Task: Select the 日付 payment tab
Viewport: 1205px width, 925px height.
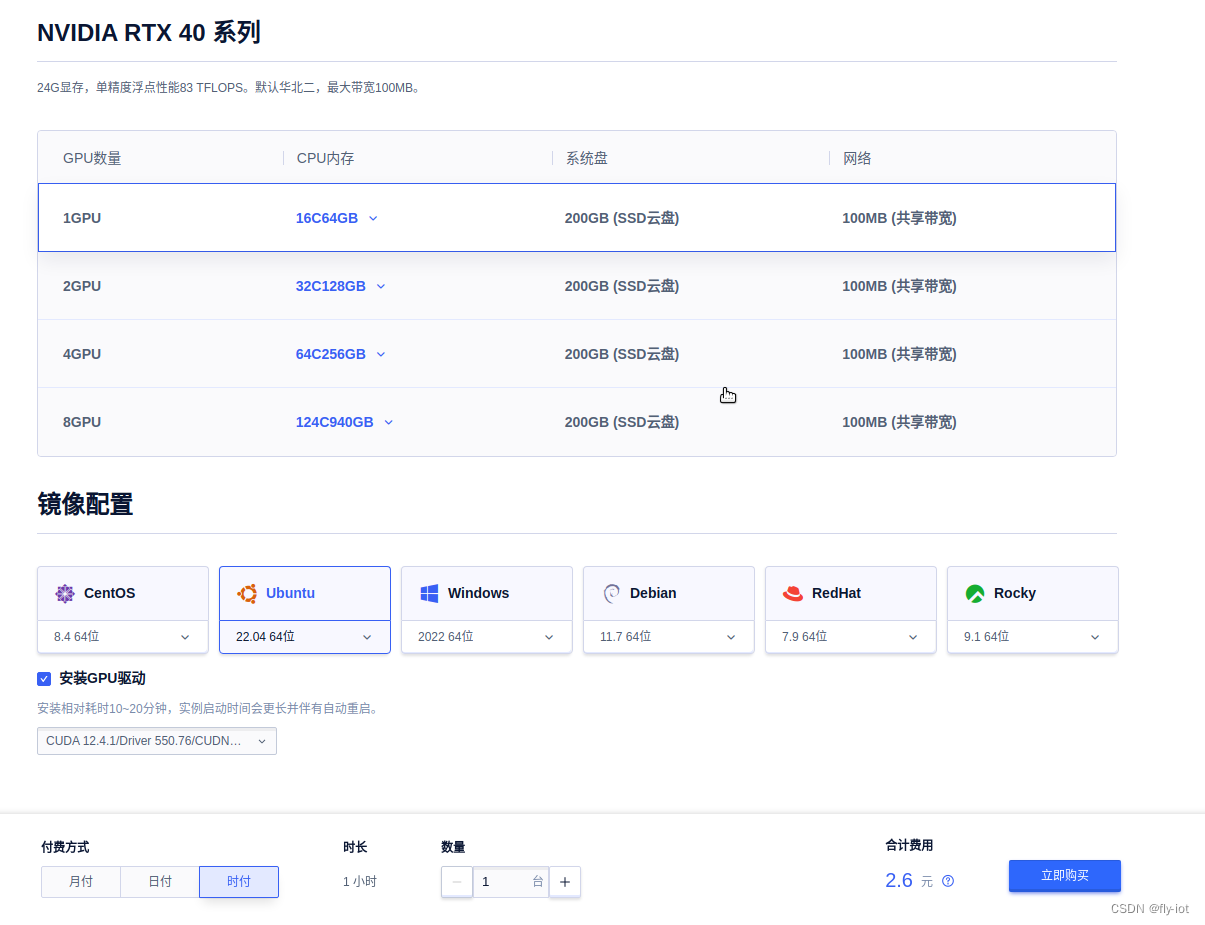Action: (x=159, y=881)
